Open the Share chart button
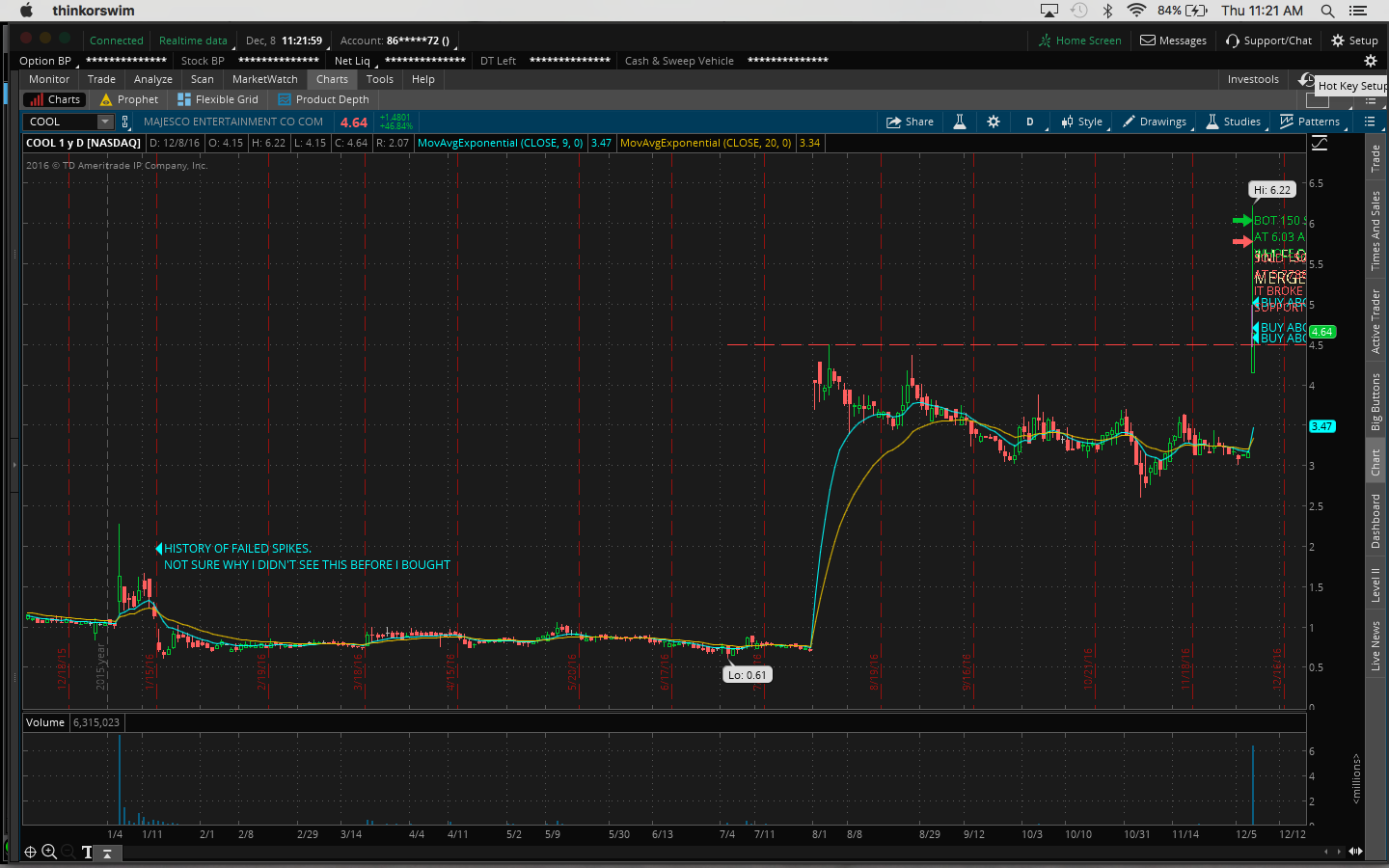1389x868 pixels. tap(910, 122)
